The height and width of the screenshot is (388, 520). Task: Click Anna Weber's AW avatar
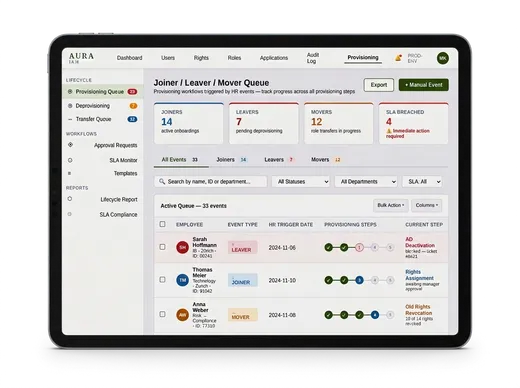coord(182,315)
